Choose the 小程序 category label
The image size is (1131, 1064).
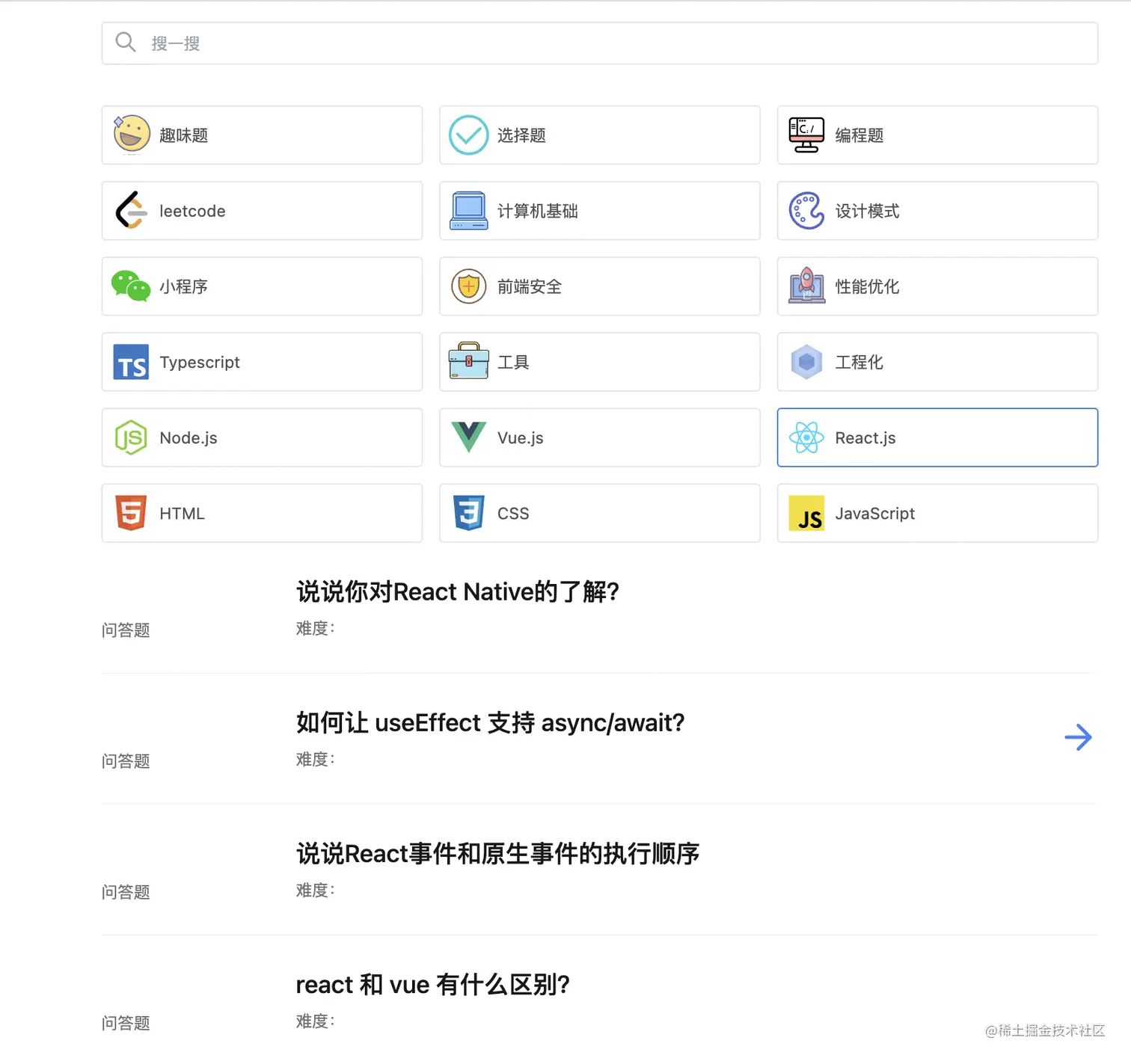point(184,286)
